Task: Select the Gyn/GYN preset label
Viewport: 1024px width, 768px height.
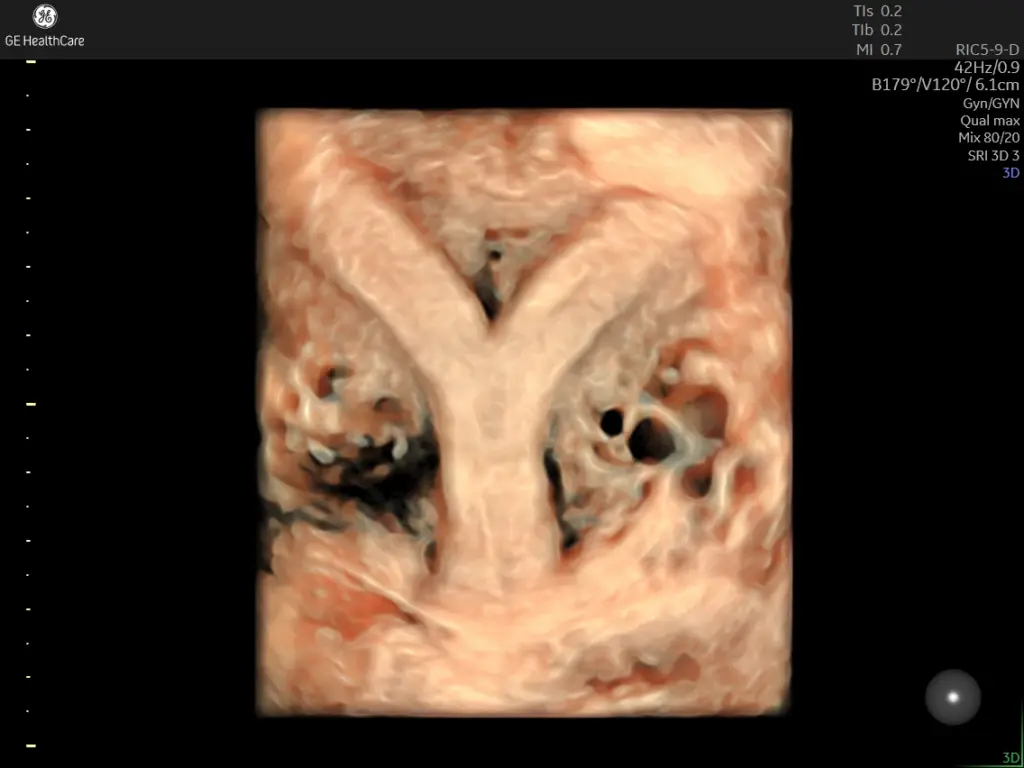Action: coord(991,103)
